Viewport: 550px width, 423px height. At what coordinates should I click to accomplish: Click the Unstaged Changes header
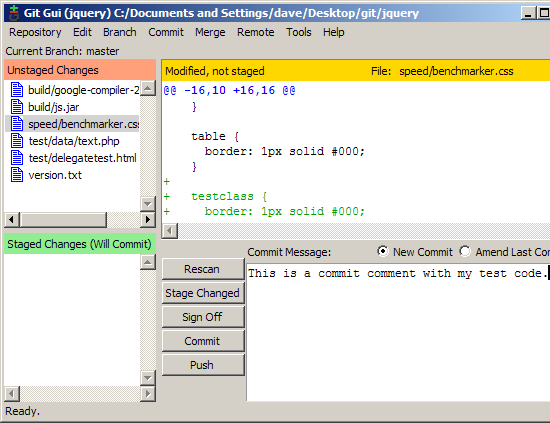pyautogui.click(x=80, y=70)
